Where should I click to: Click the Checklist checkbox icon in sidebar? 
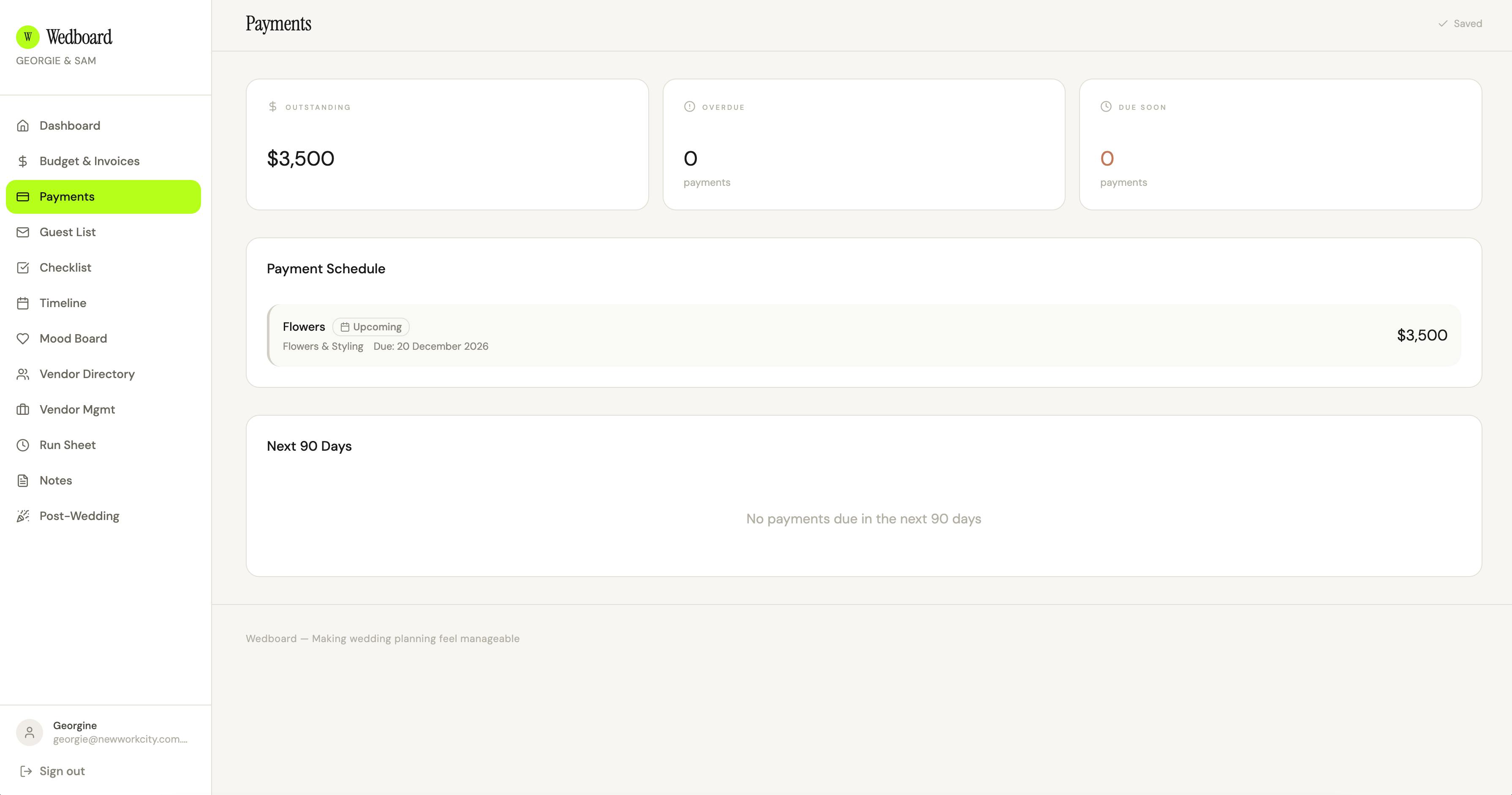(x=23, y=268)
